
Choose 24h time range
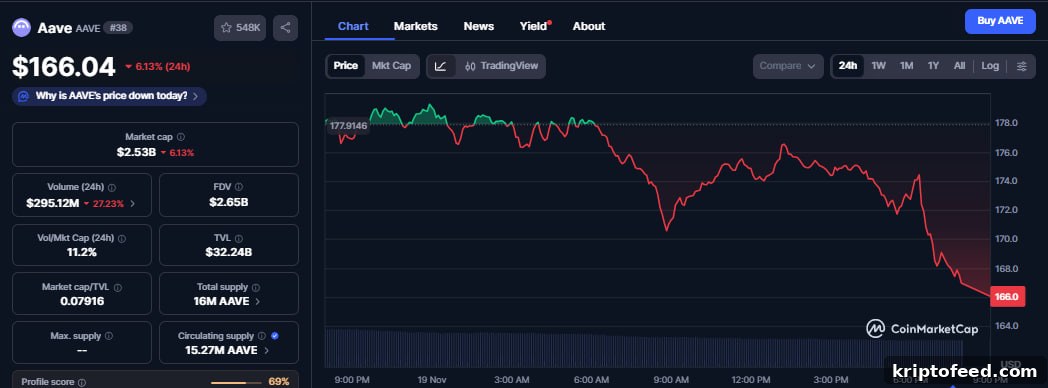click(847, 66)
